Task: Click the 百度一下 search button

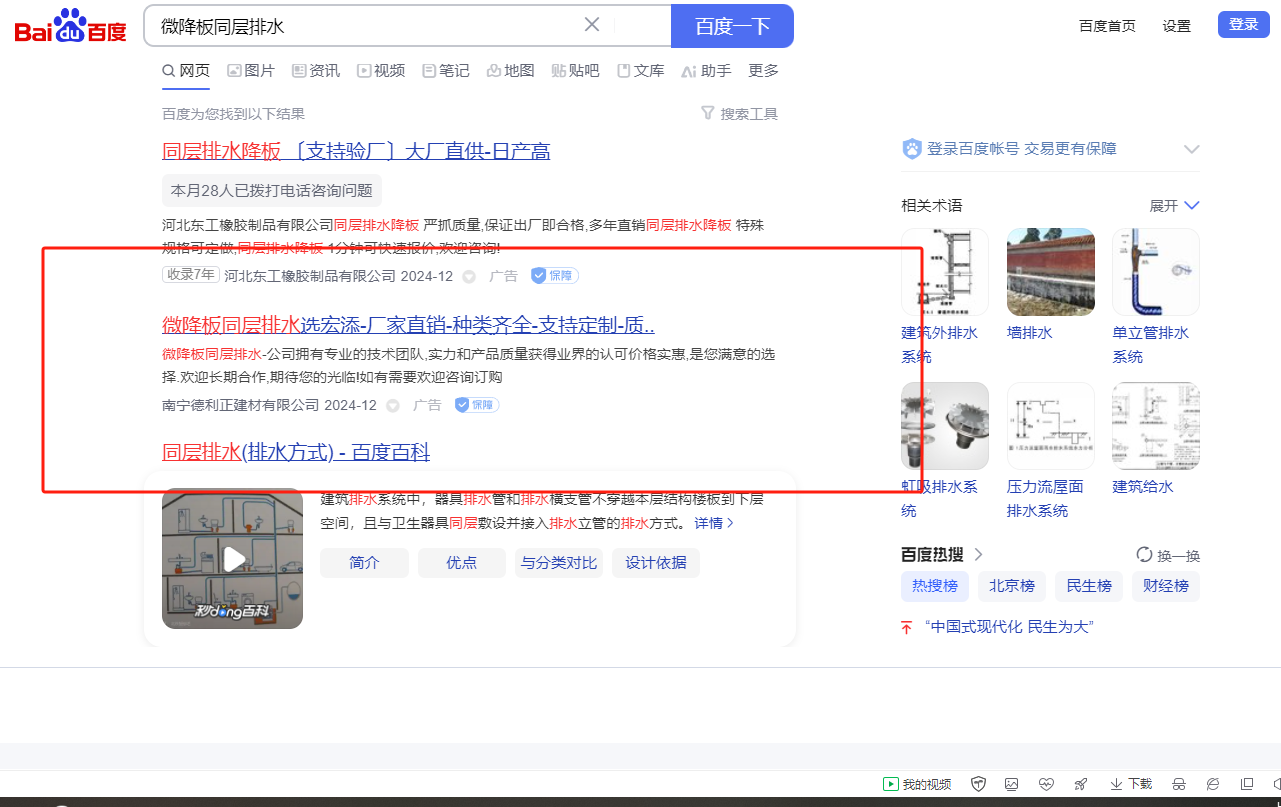Action: click(x=731, y=26)
